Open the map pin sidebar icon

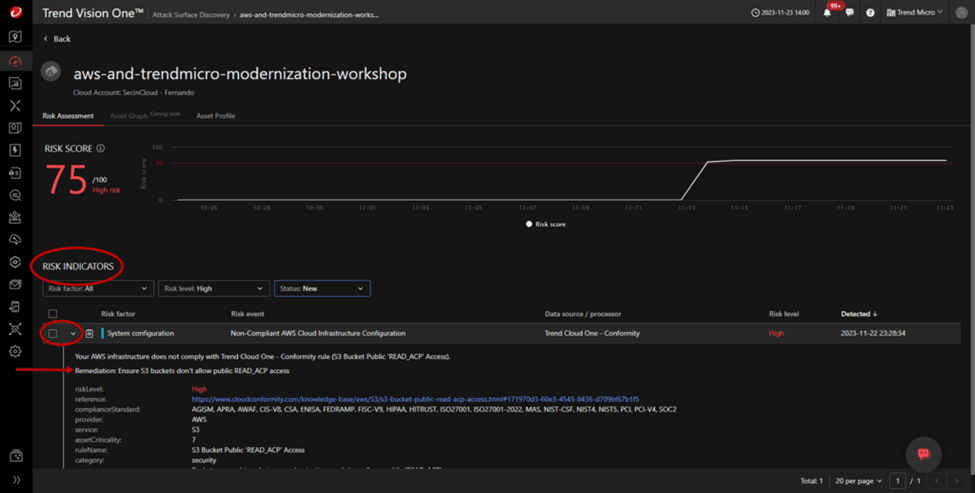16,37
